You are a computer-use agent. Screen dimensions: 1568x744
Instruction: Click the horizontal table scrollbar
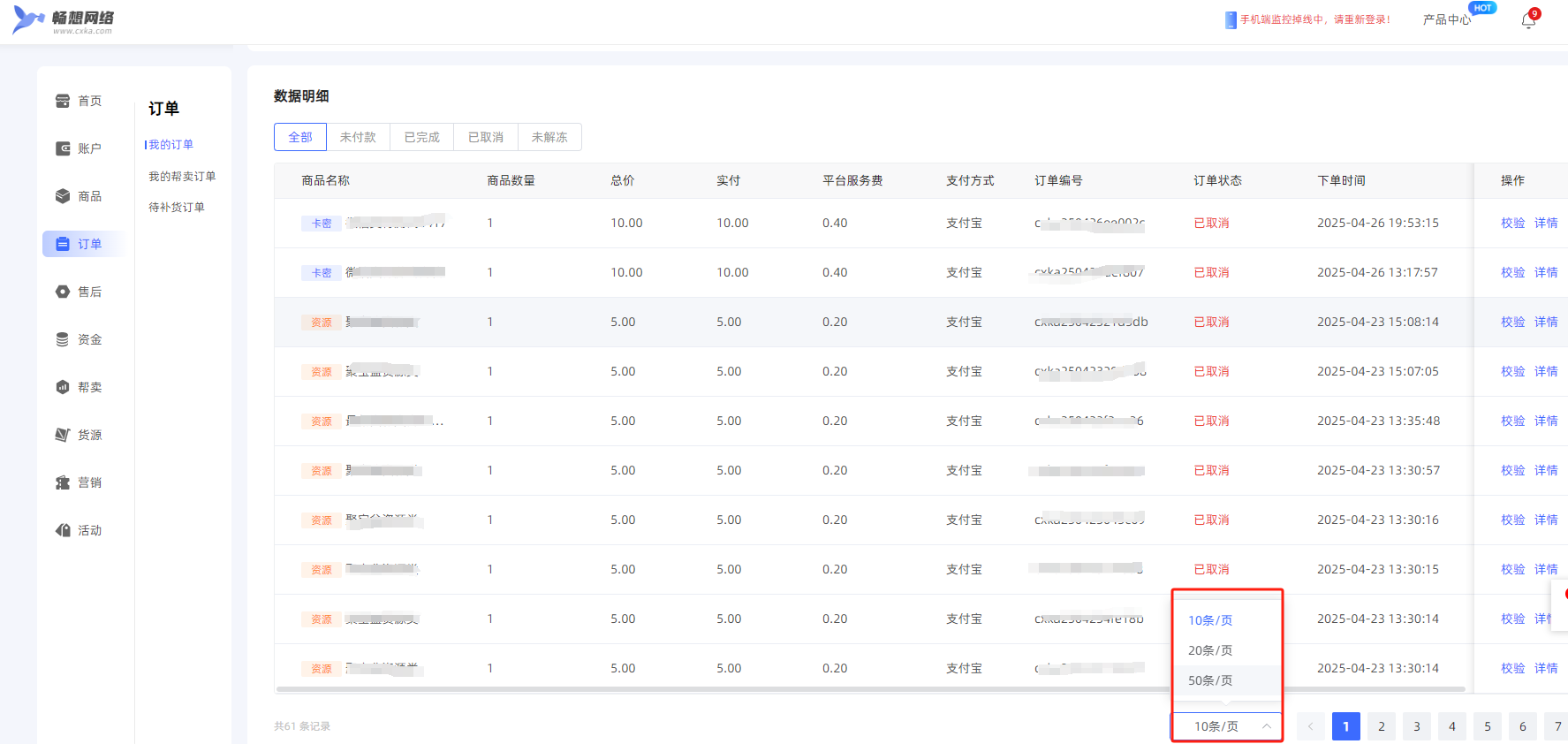point(870,689)
